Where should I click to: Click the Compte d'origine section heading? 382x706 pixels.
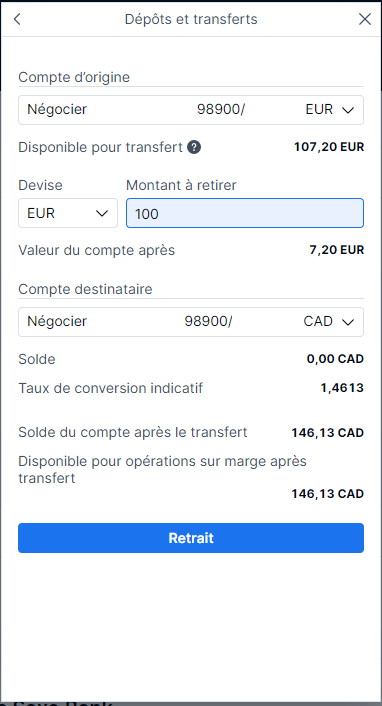74,77
